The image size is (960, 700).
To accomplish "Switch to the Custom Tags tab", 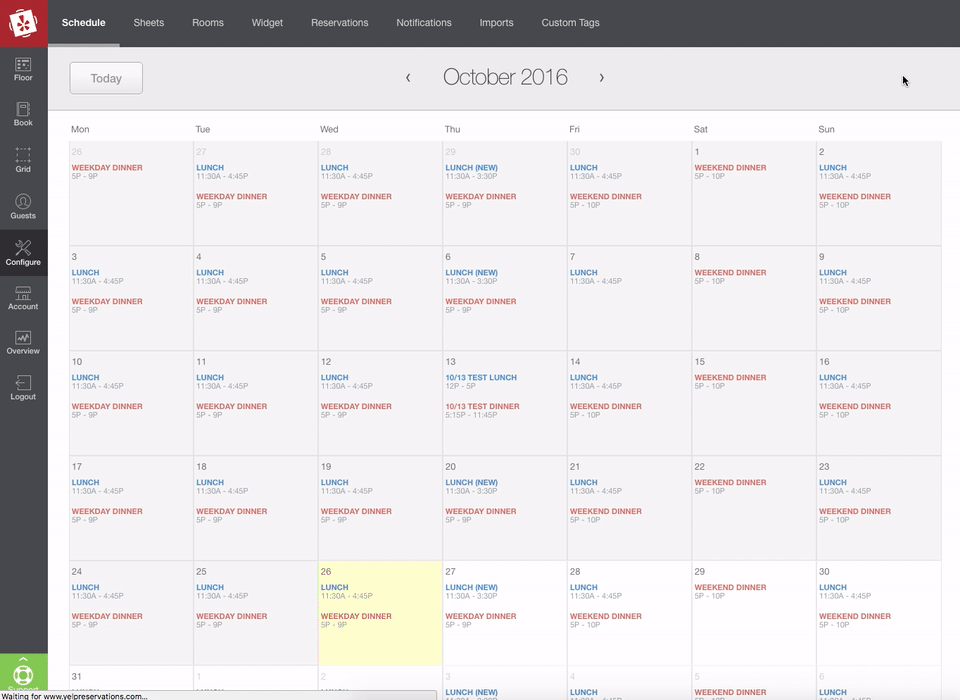I will coord(570,23).
